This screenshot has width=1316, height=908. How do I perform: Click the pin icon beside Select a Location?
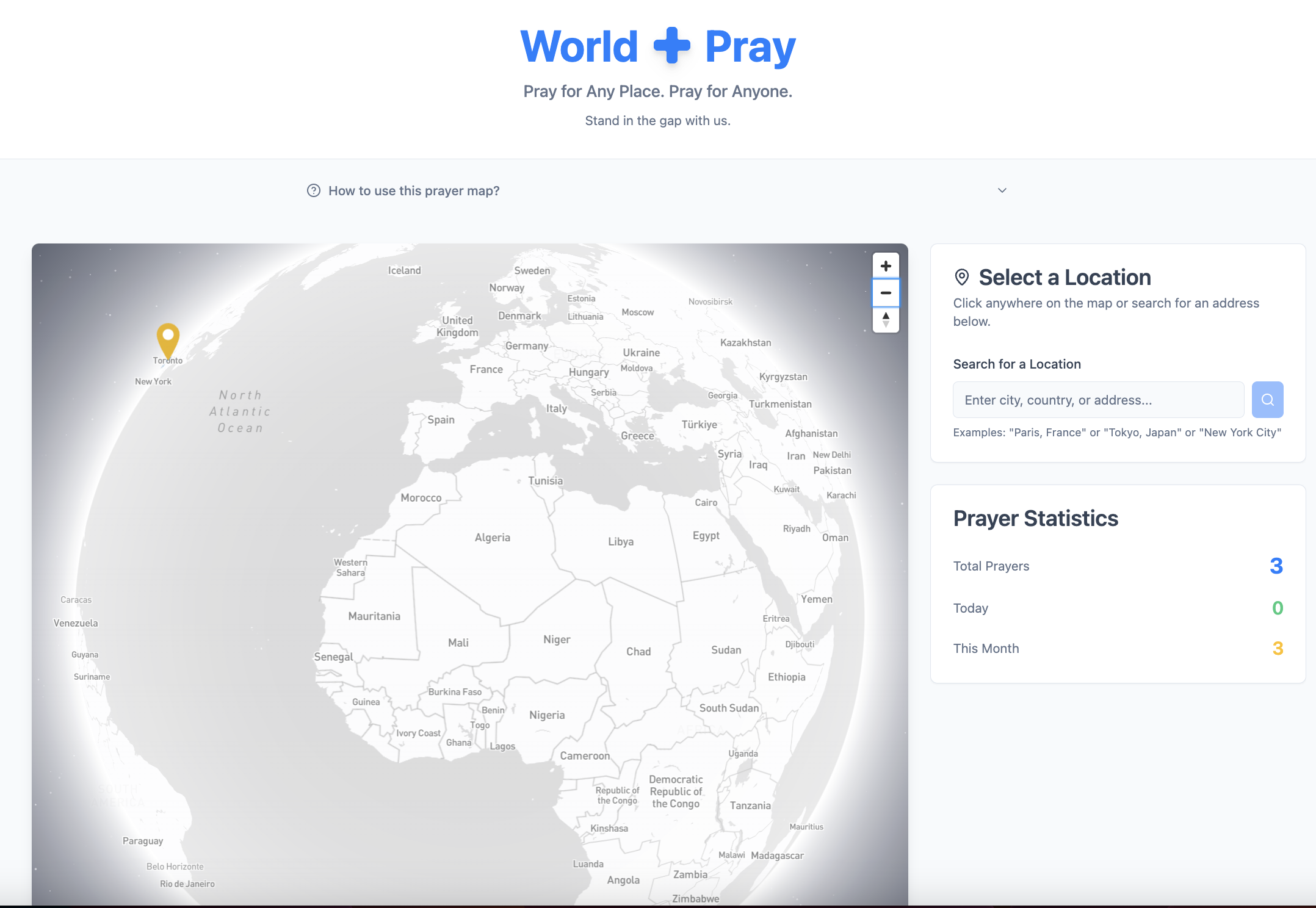pos(961,278)
